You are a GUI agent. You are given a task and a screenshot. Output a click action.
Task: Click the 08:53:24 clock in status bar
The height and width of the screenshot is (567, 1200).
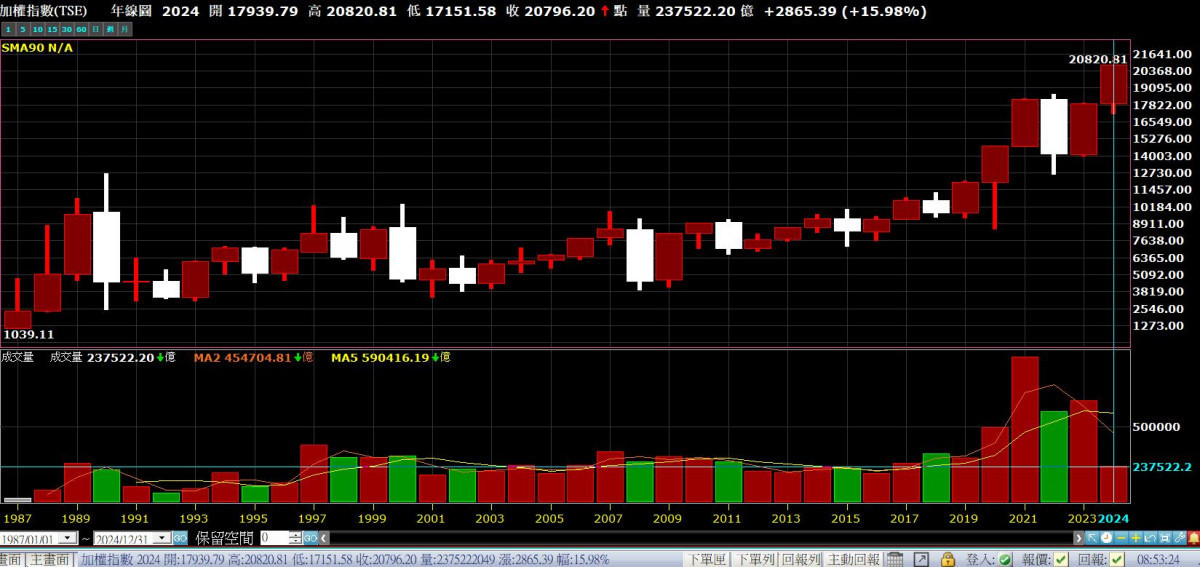(1158, 559)
